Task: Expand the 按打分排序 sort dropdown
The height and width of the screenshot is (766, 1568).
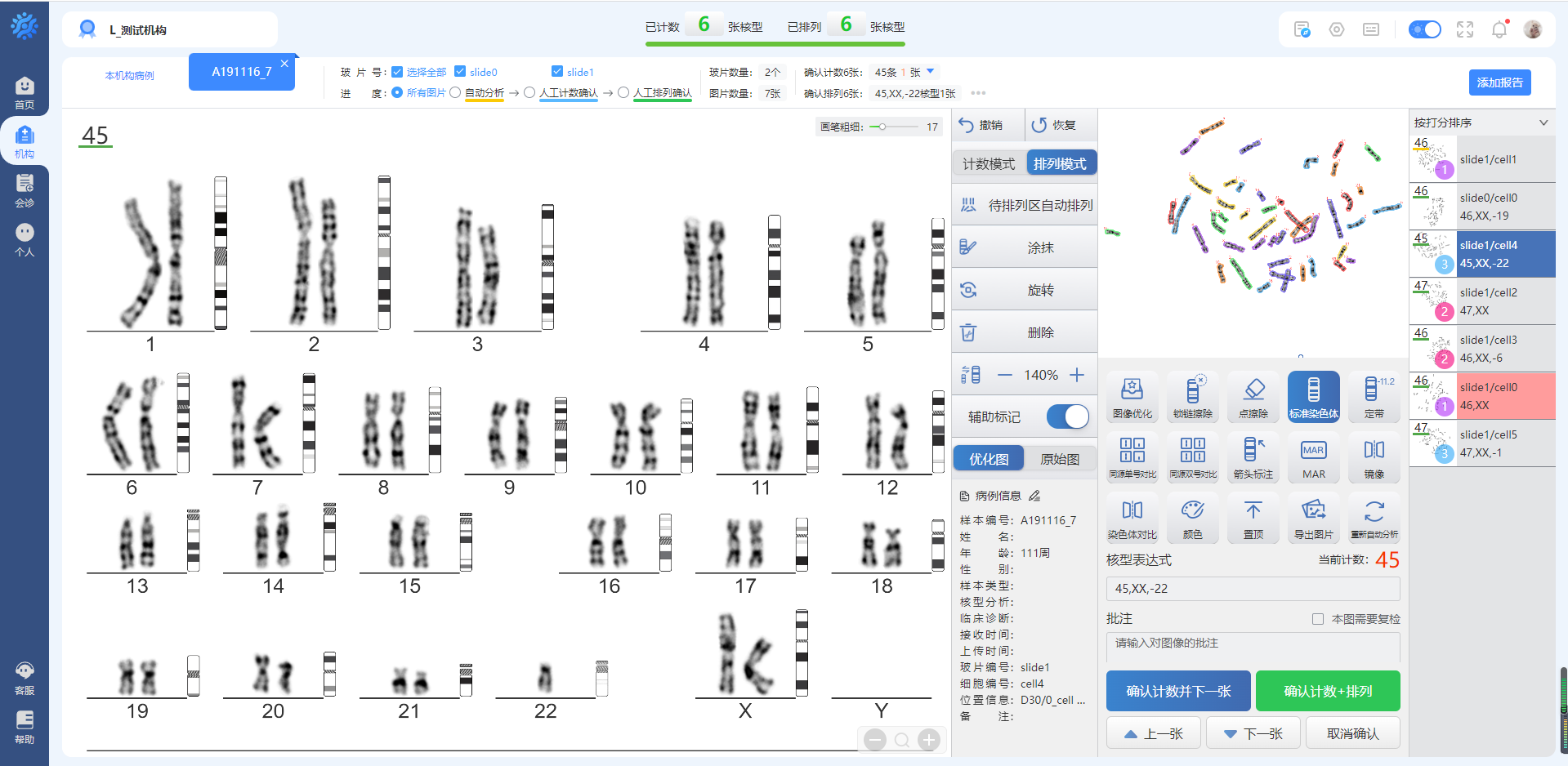Action: 1543,122
